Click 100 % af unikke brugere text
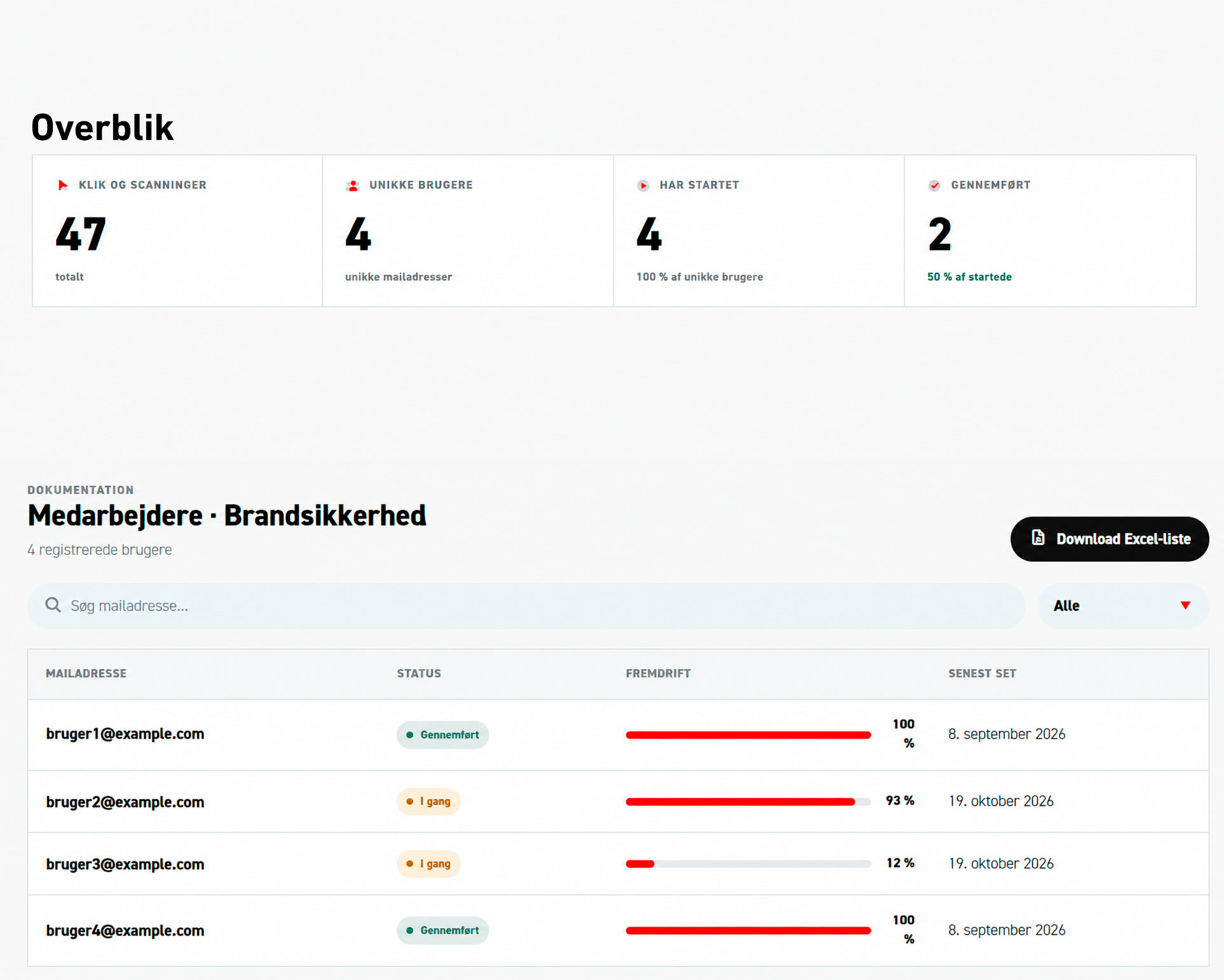Screen dimensions: 1224x980 pos(699,277)
